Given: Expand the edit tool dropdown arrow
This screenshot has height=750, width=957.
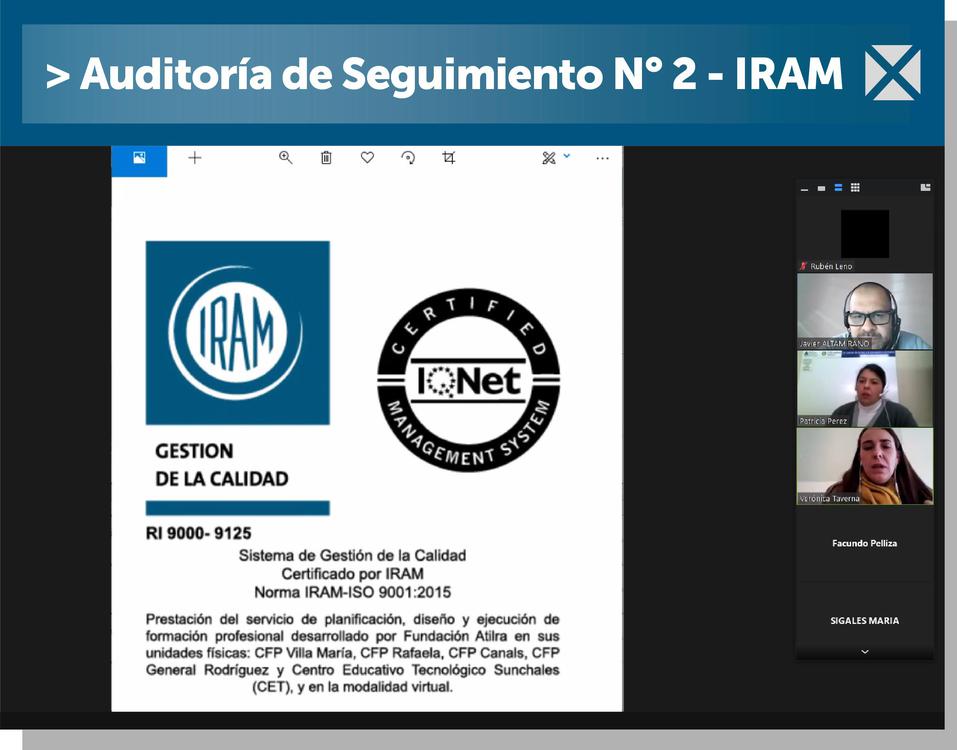Looking at the screenshot, I should point(567,156).
